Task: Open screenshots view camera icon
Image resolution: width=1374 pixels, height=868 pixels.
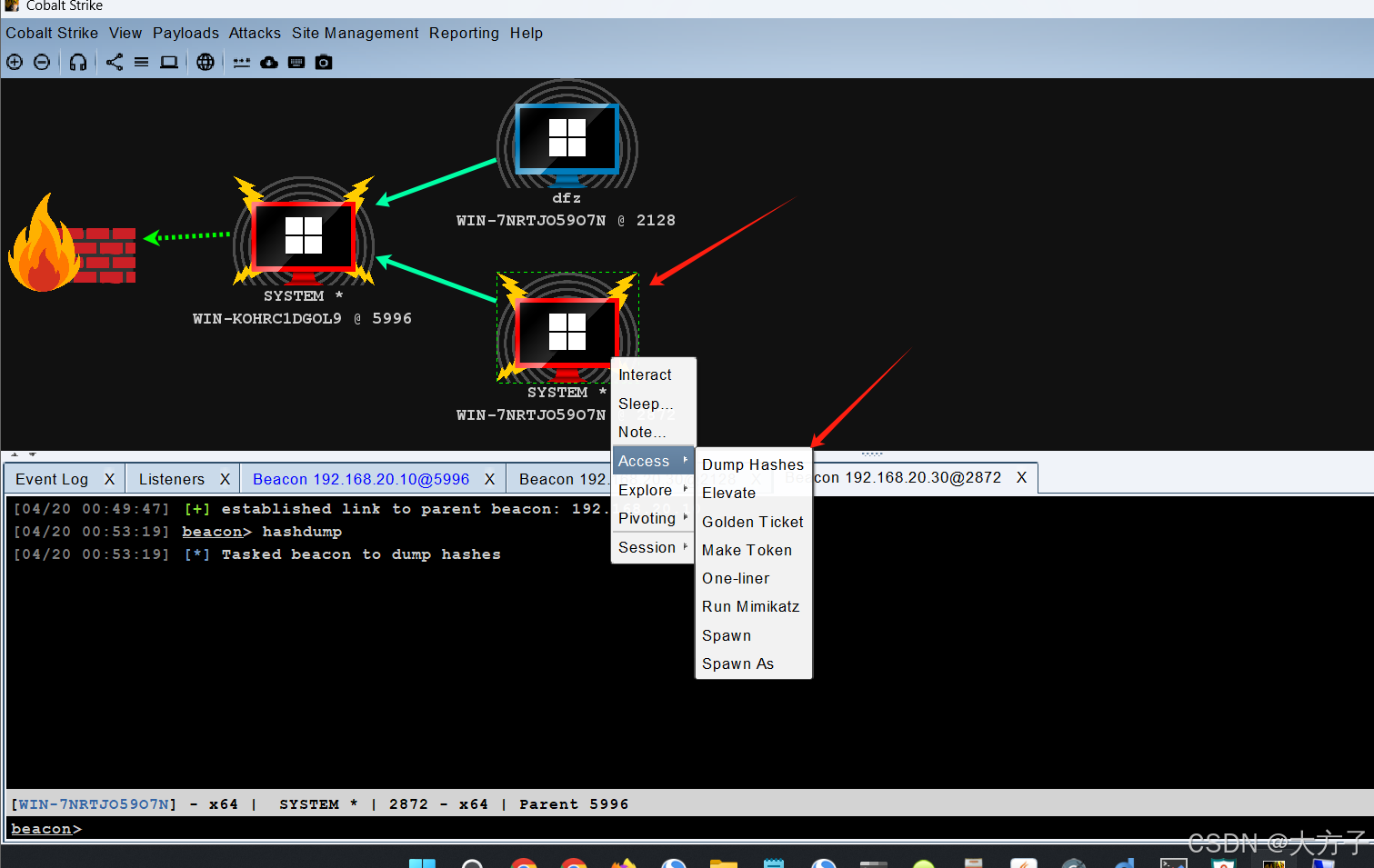Action: (x=324, y=62)
